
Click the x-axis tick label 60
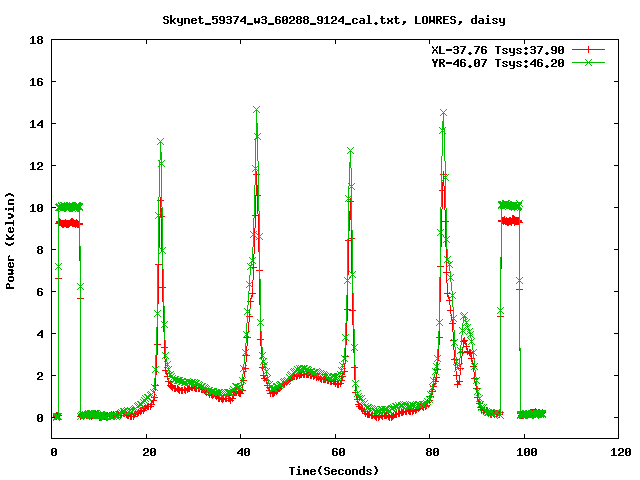pyautogui.click(x=338, y=452)
